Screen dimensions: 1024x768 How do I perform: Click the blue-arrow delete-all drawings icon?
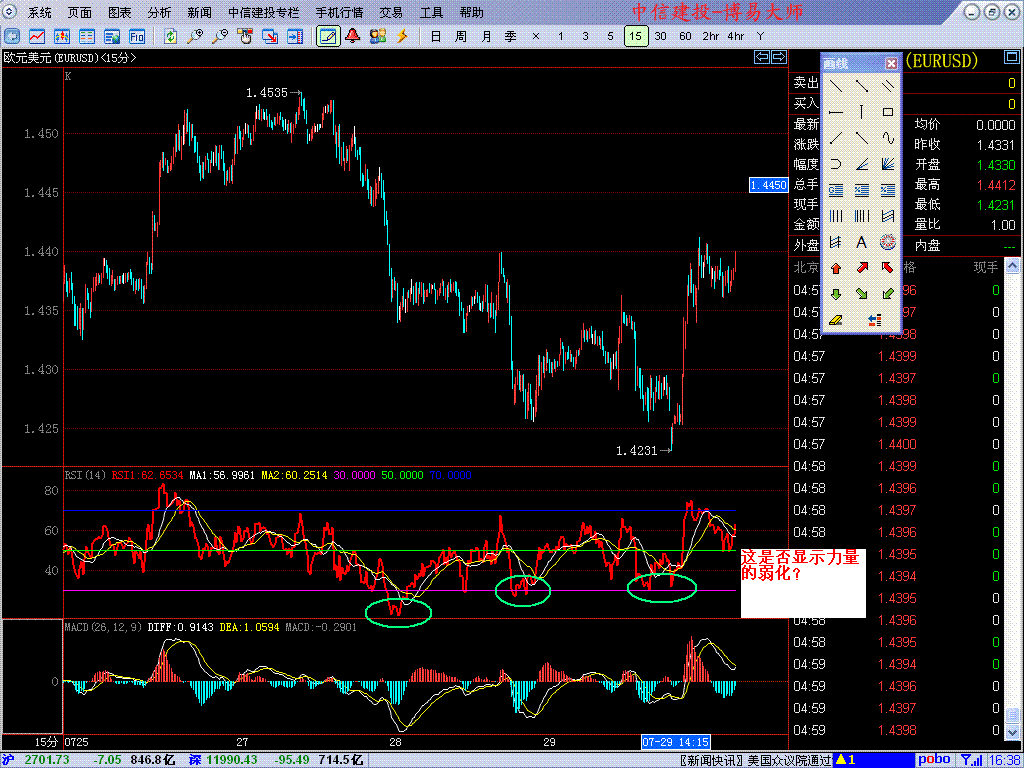(x=875, y=320)
